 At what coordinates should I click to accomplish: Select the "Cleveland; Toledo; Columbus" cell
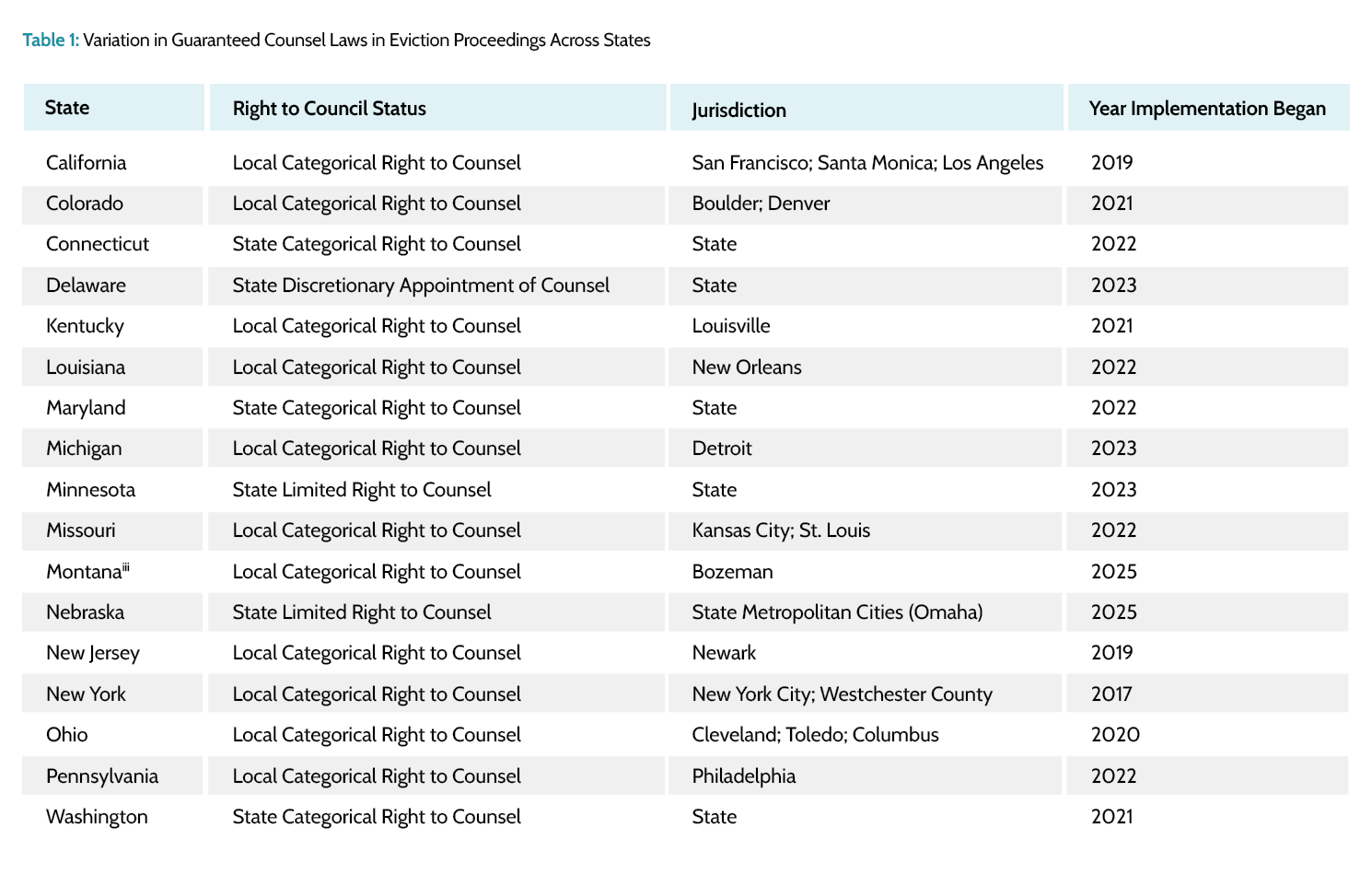[815, 735]
